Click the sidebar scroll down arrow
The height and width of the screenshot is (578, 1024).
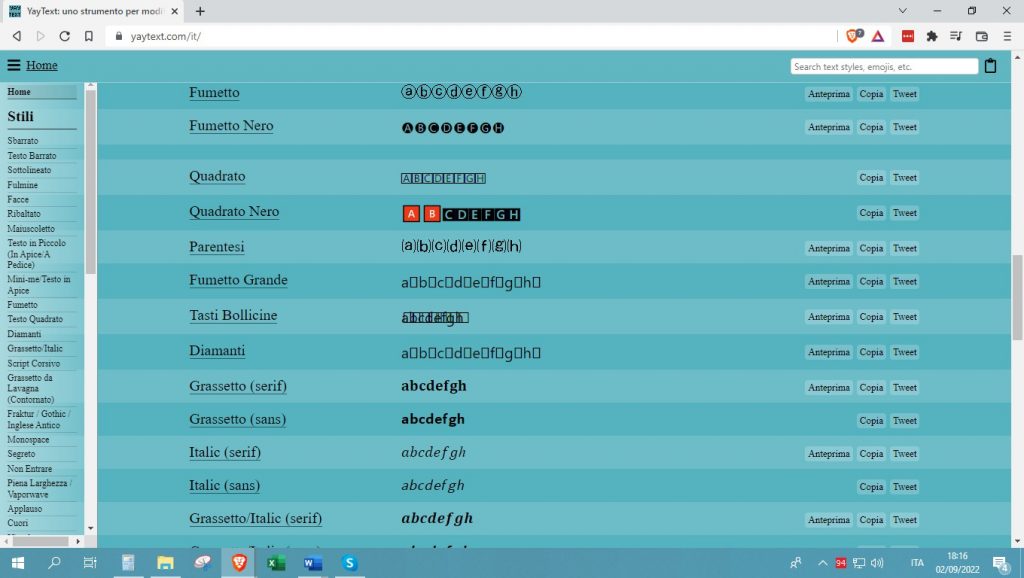[91, 527]
